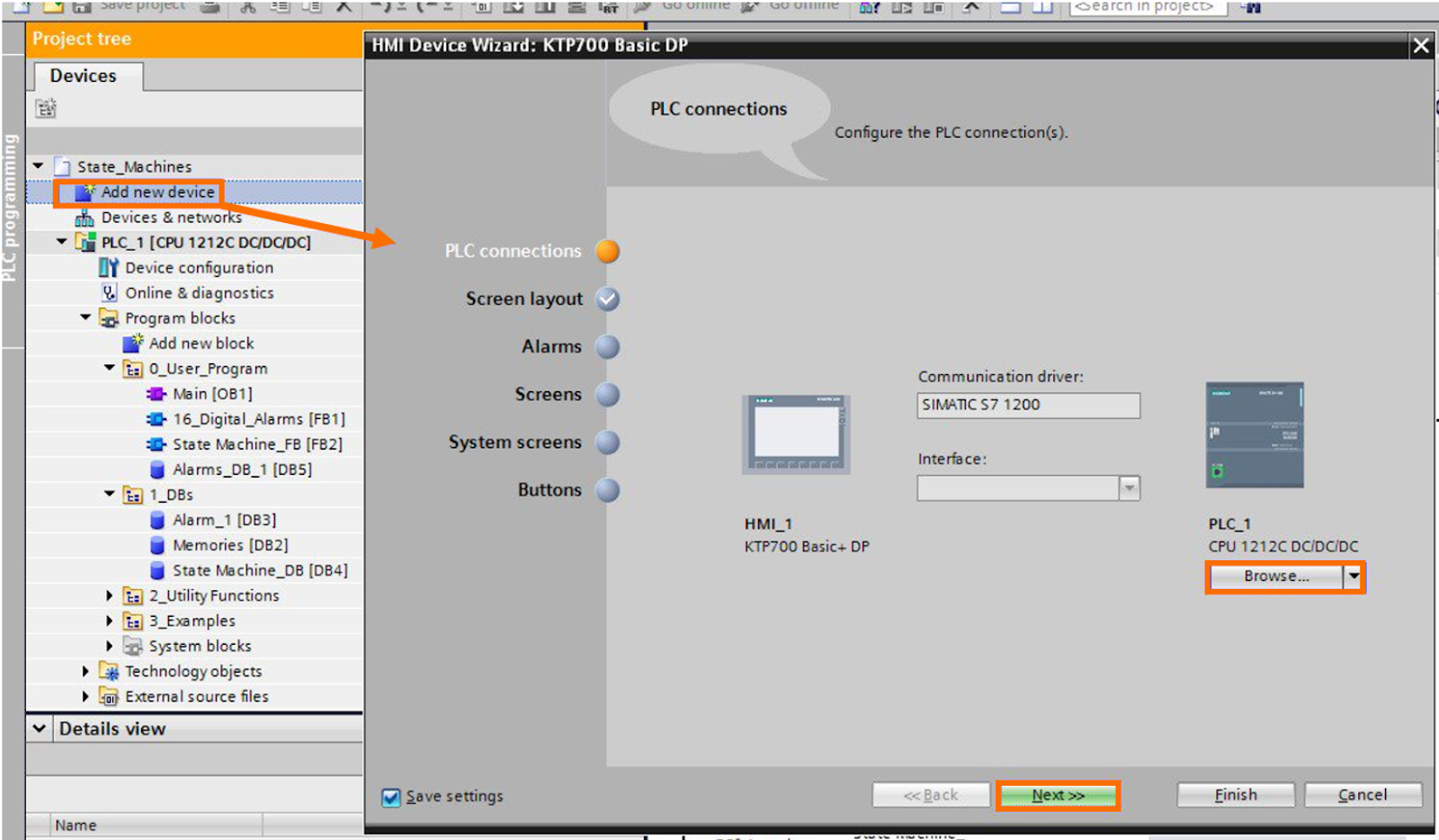
Task: Open Devices & networks icon in tree
Action: coord(85,218)
